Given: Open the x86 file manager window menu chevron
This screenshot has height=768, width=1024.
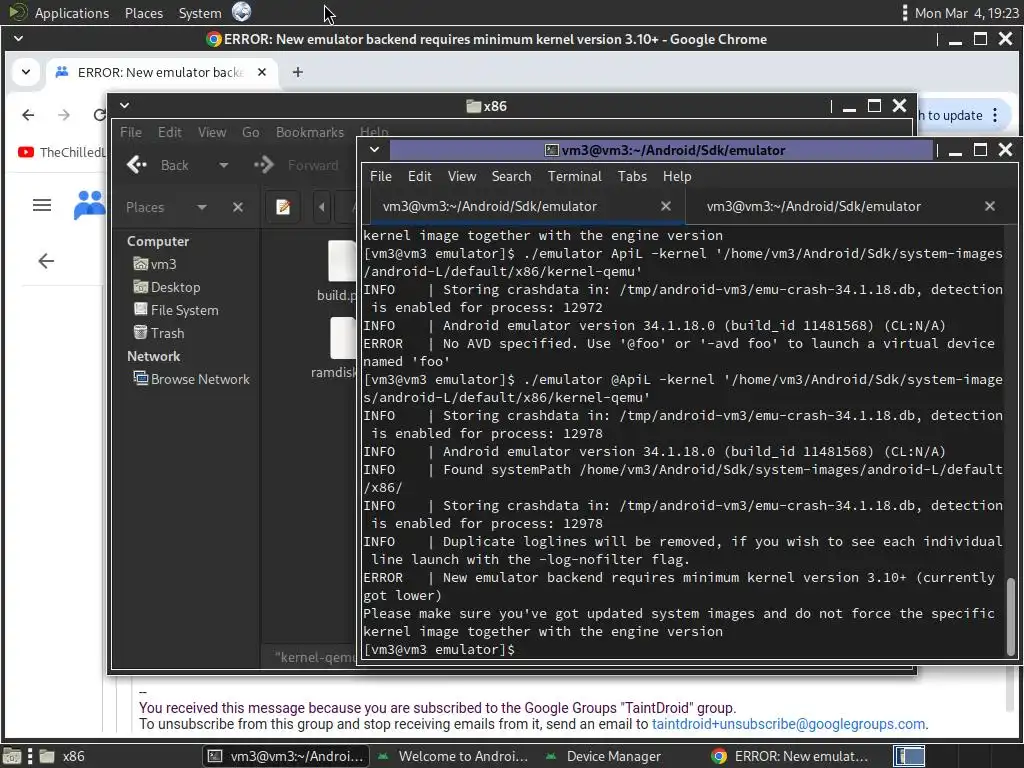Looking at the screenshot, I should (124, 105).
